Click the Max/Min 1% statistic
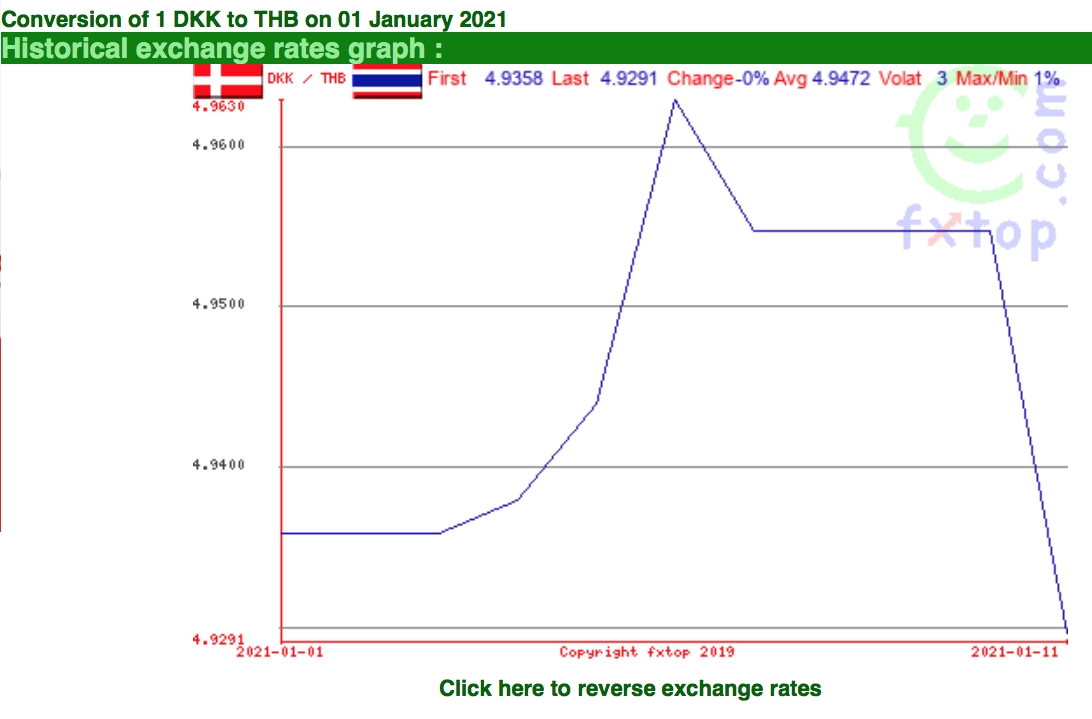Screen dimensions: 1092x719 click(x=1007, y=78)
